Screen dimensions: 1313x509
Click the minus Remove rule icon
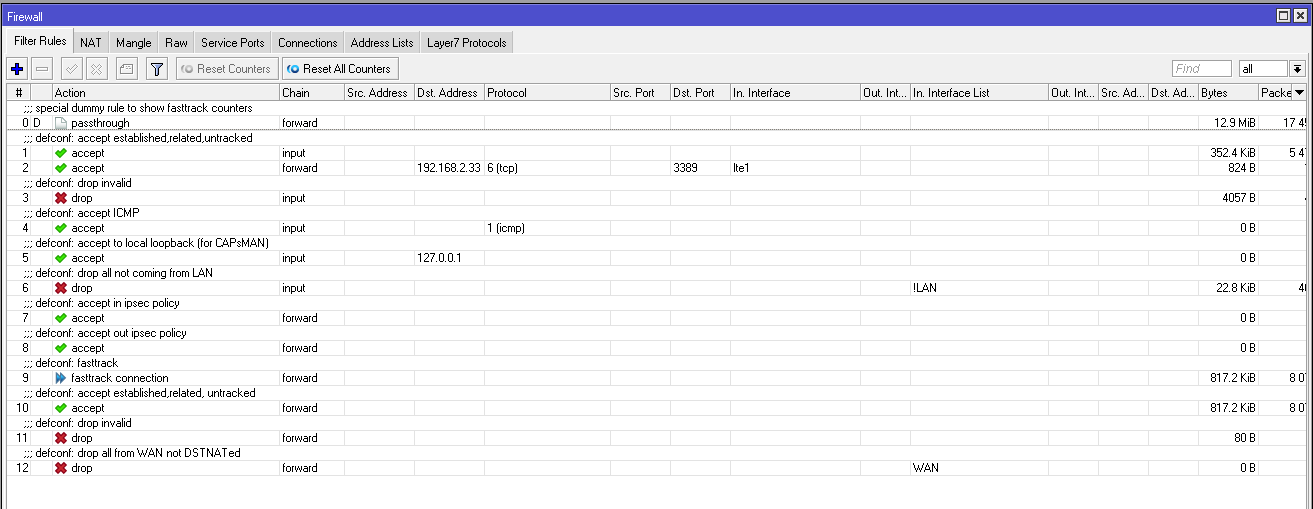coord(42,69)
